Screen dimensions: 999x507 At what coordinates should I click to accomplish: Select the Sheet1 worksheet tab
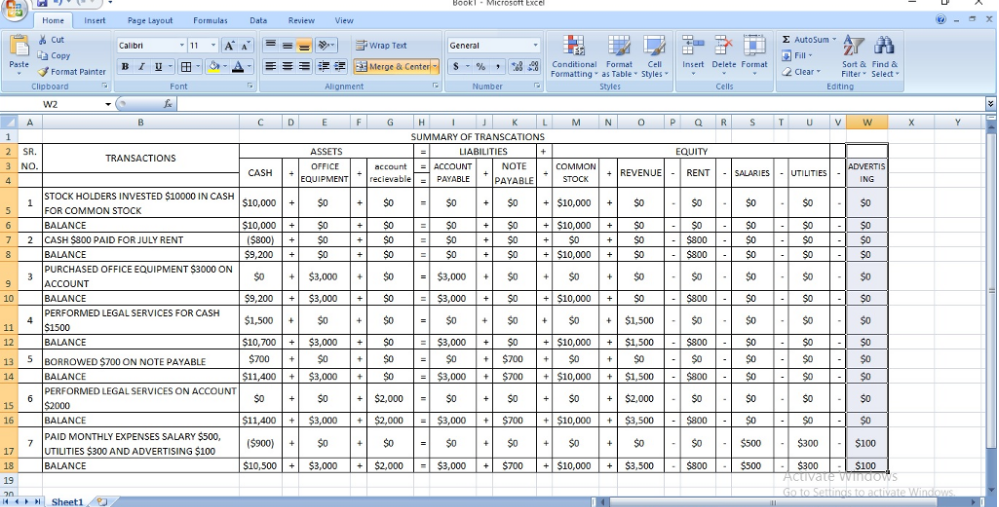tap(67, 501)
